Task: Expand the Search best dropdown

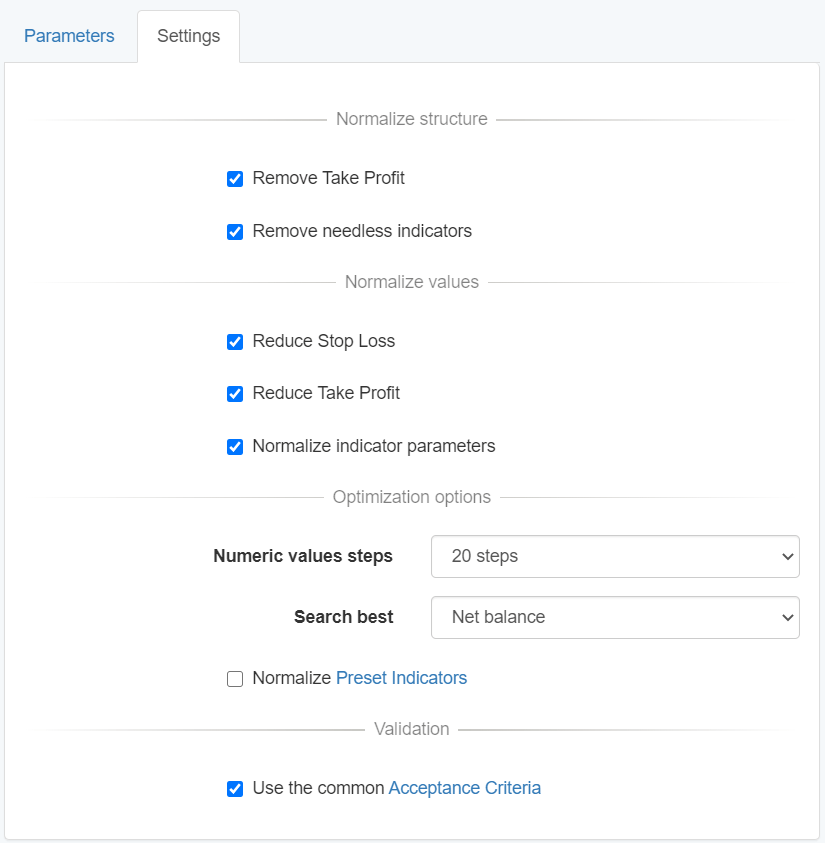Action: click(x=614, y=617)
